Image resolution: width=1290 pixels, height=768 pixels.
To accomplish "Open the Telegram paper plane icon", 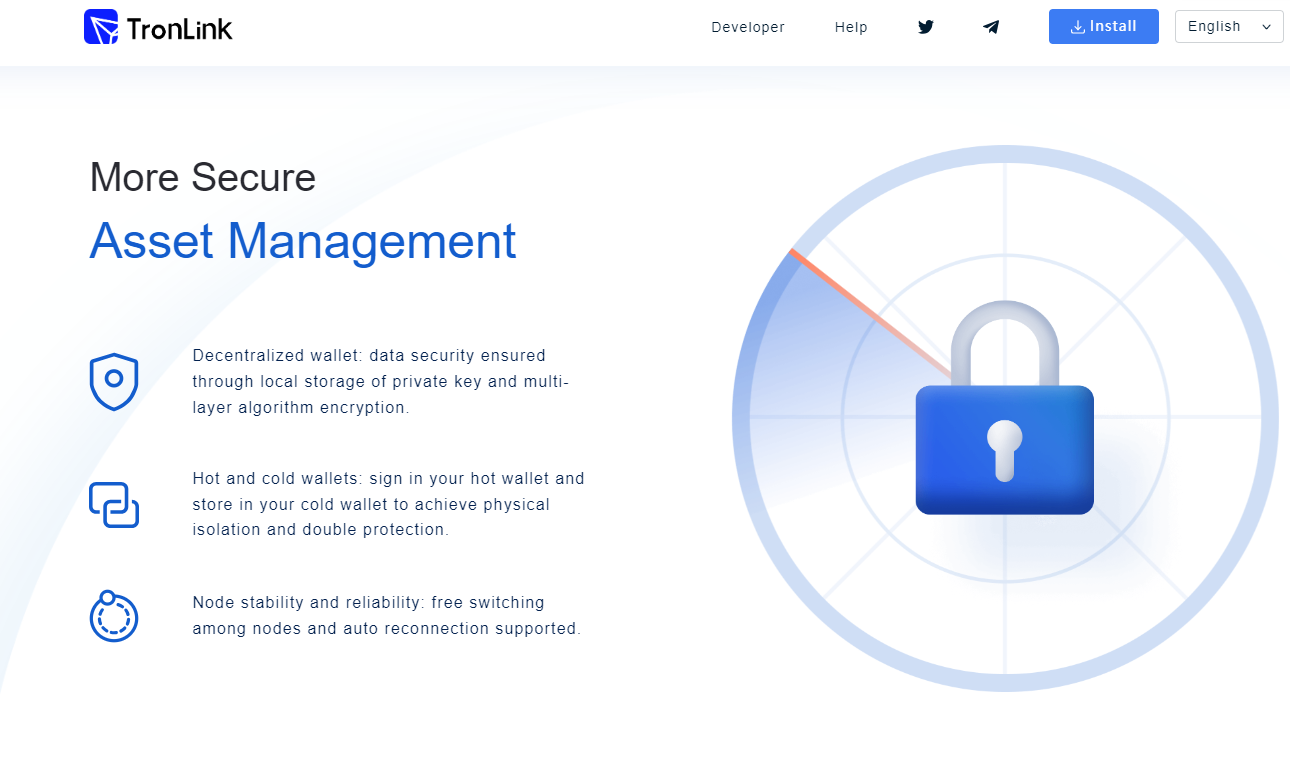I will point(991,27).
